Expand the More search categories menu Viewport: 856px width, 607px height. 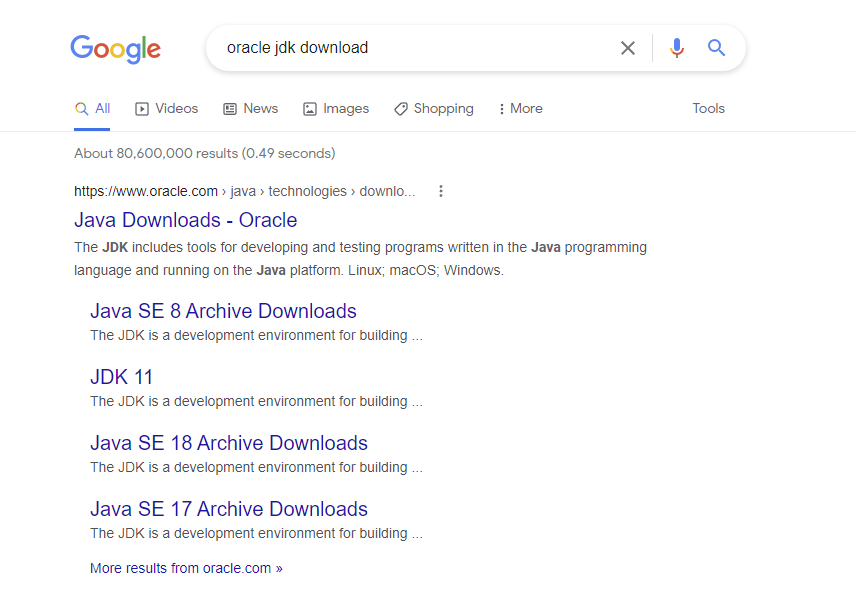521,109
